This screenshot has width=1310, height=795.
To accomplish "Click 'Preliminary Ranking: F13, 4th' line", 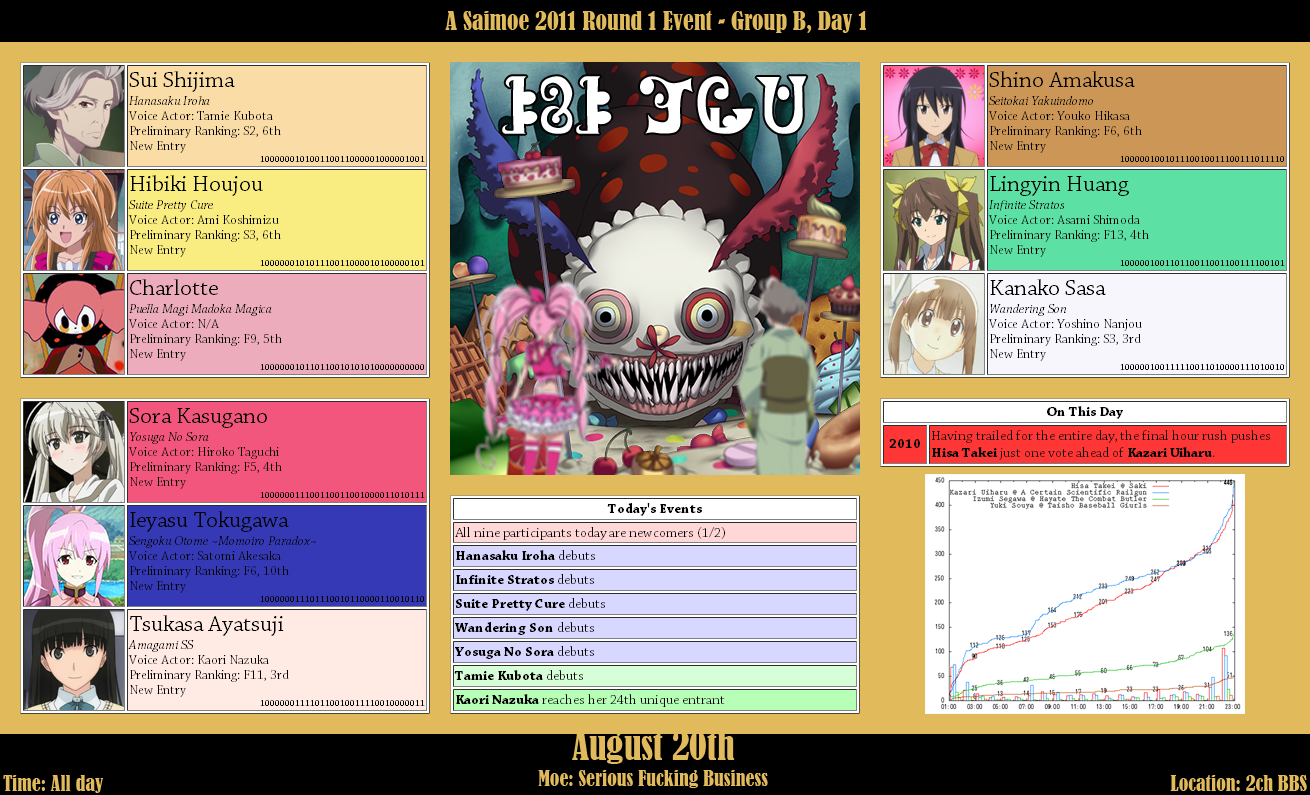I will coord(1069,235).
